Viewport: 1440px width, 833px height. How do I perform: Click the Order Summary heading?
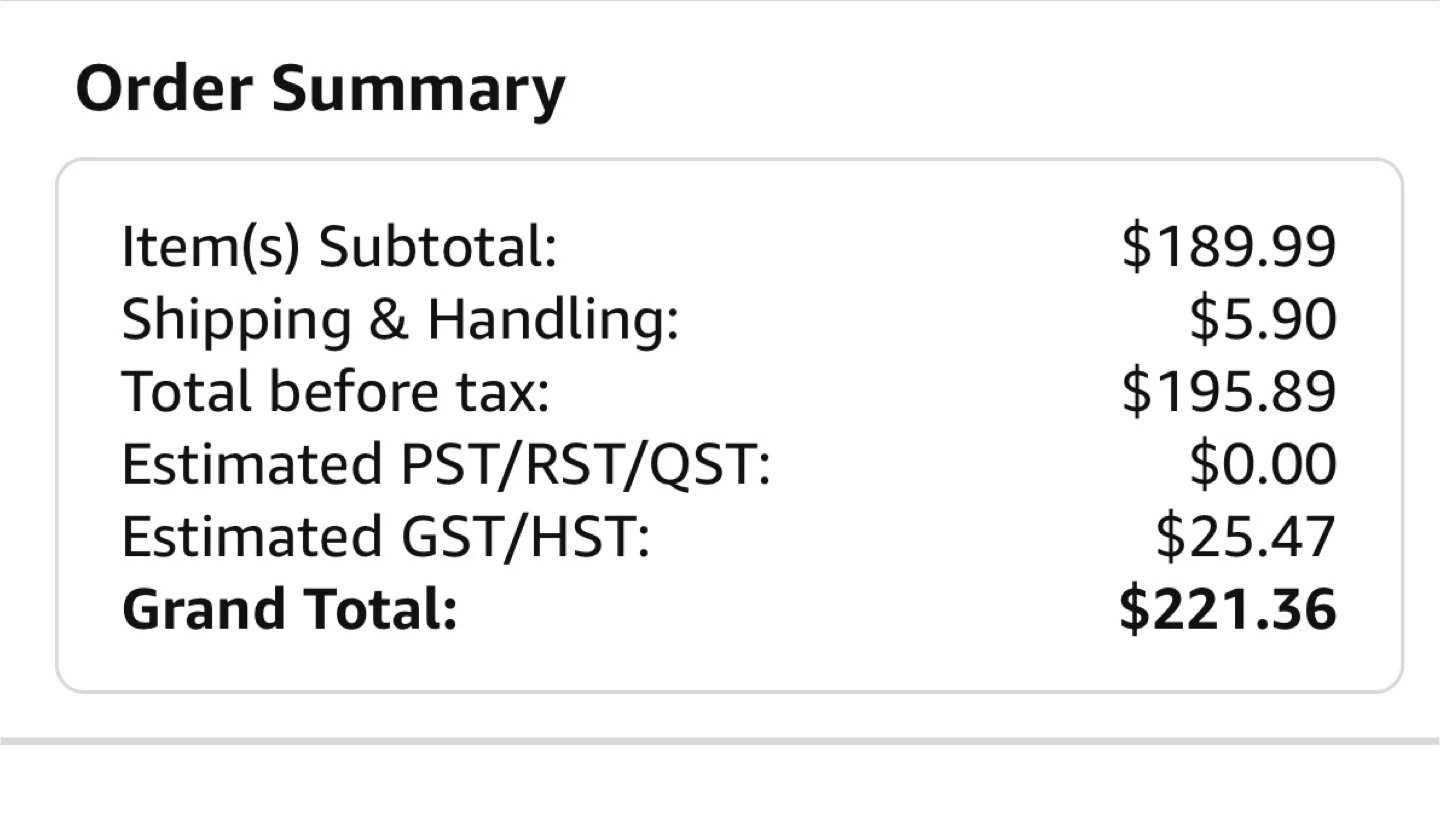(x=320, y=89)
